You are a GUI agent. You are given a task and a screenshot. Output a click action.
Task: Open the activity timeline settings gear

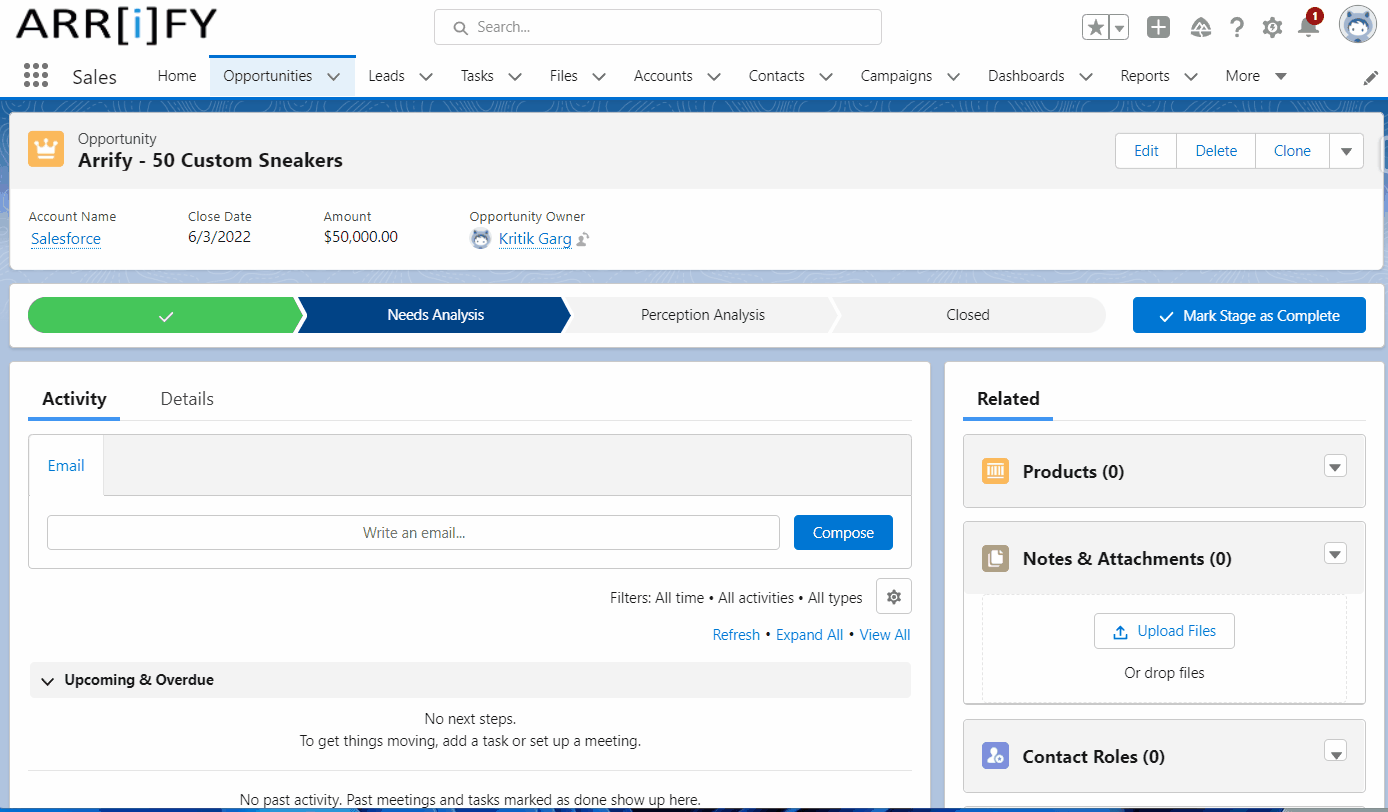click(x=893, y=596)
